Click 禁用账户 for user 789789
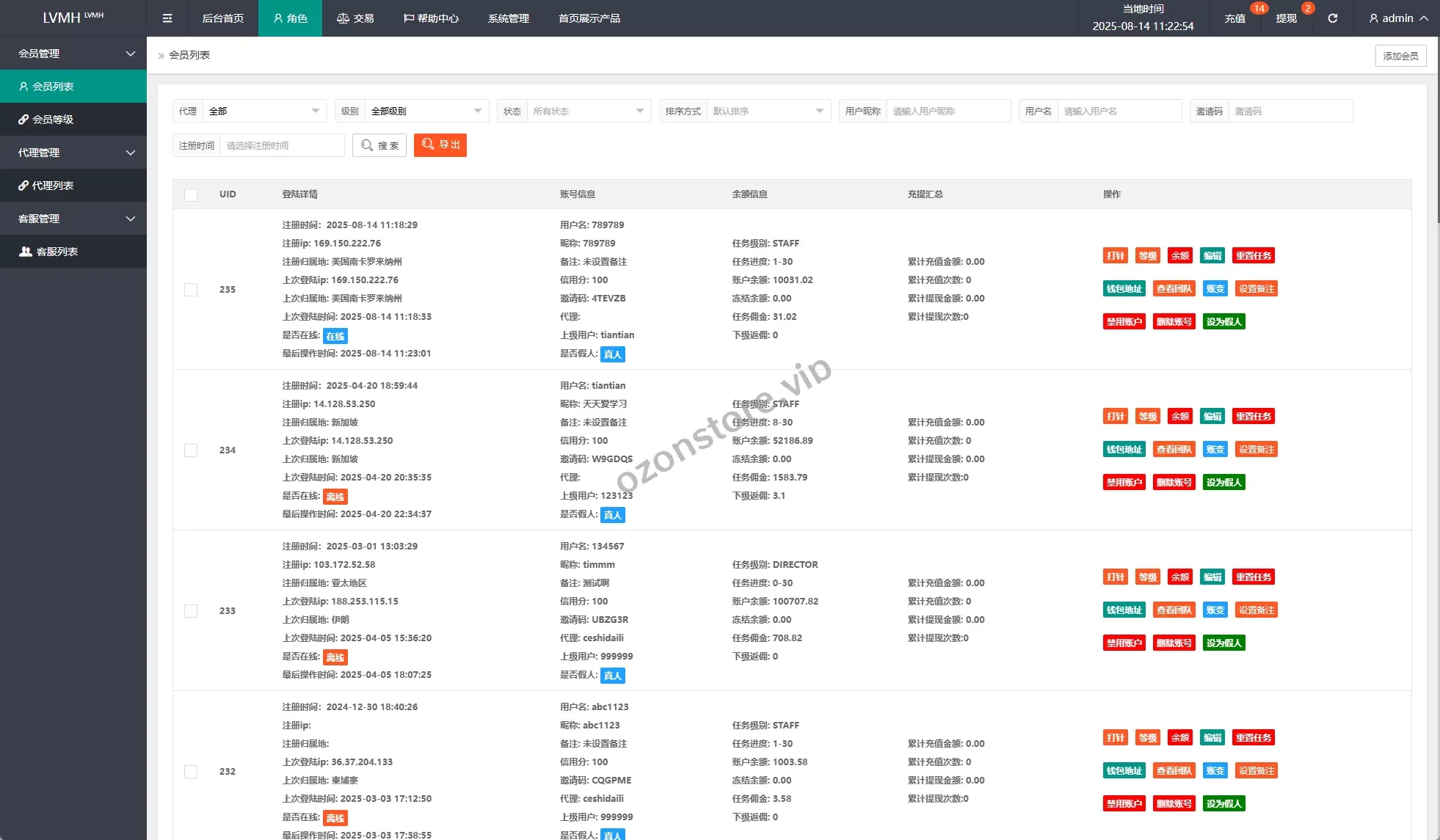1440x840 pixels. [x=1124, y=322]
